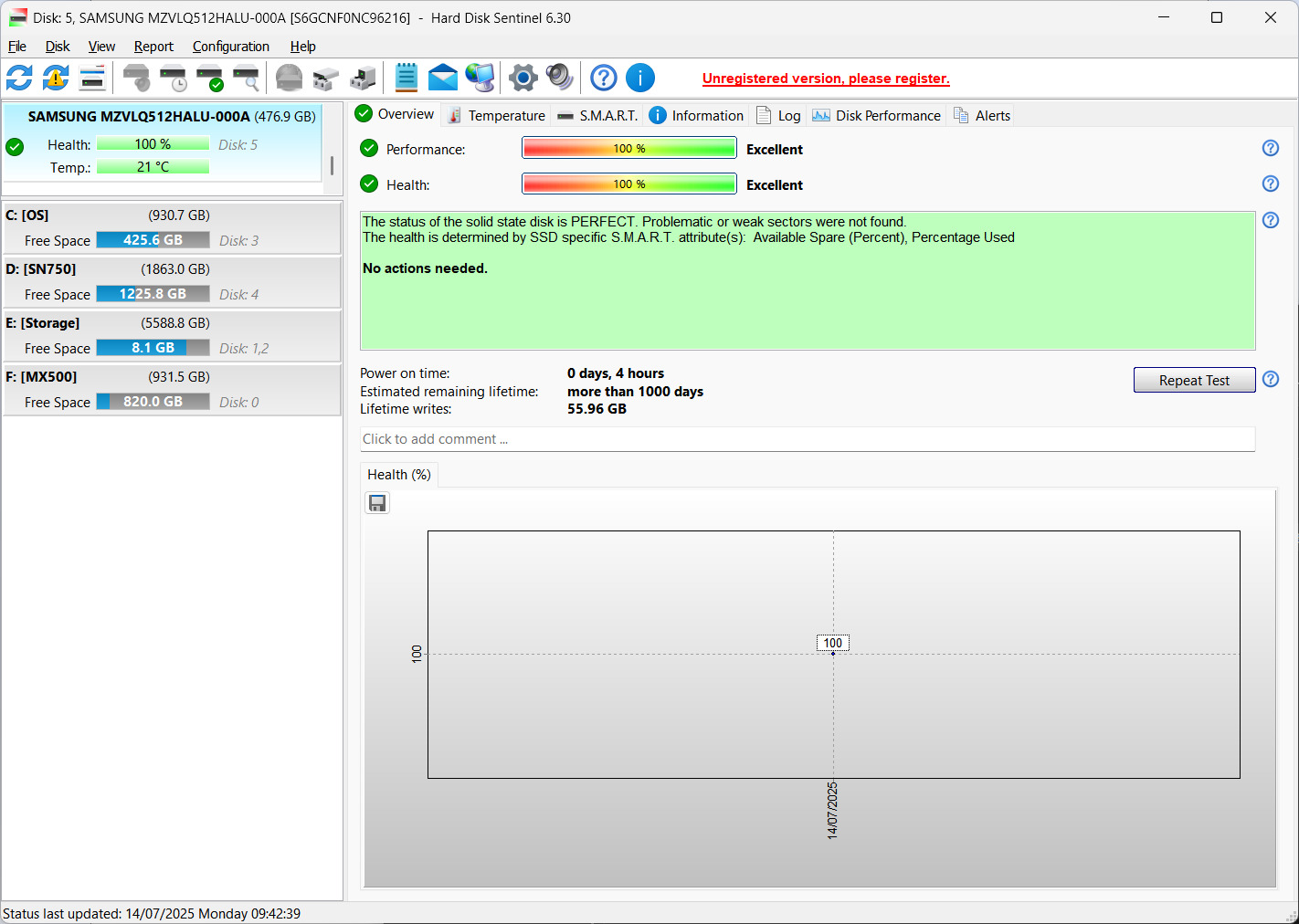Click the gray round hard disk toolbar icon

click(x=290, y=79)
